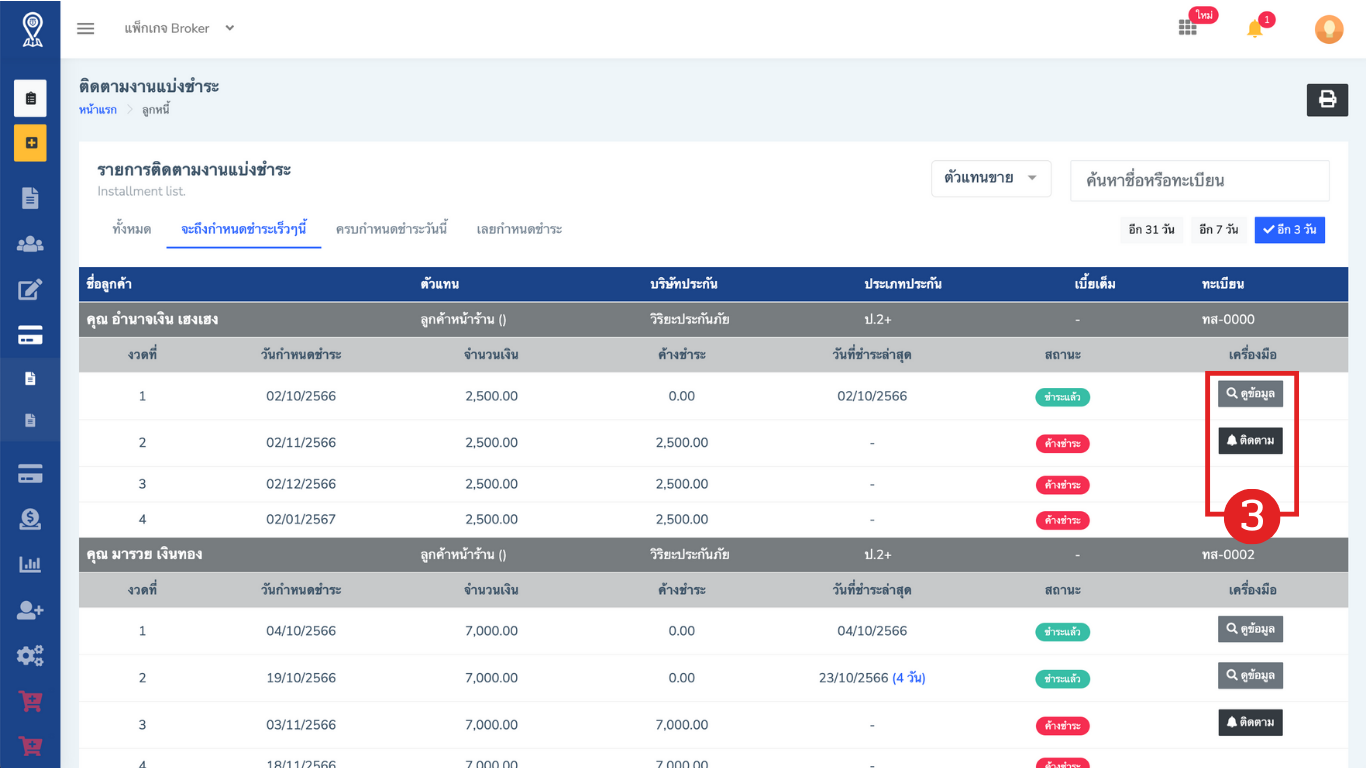This screenshot has width=1366, height=768.
Task: Click the ลูกหนี้ breadcrumb text
Action: (x=155, y=109)
